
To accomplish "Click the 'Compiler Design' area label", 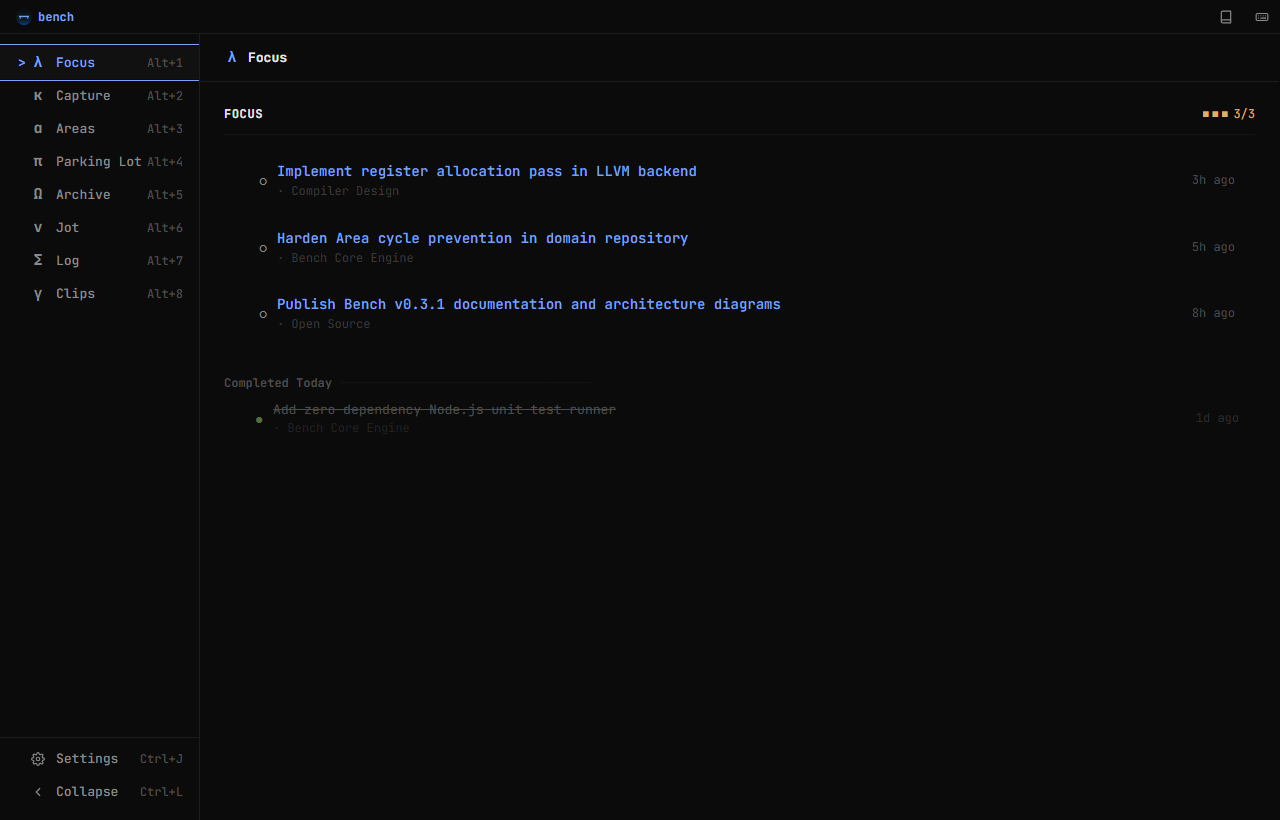I will pos(345,191).
